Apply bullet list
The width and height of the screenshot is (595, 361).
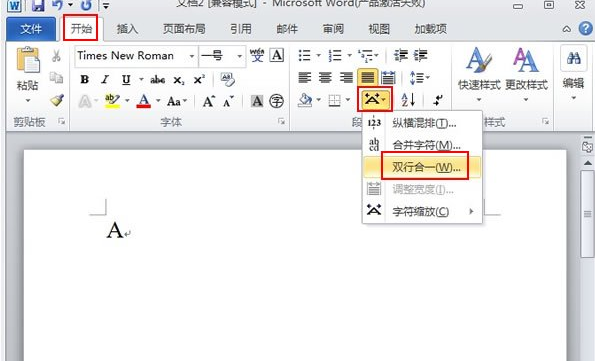pyautogui.click(x=305, y=56)
